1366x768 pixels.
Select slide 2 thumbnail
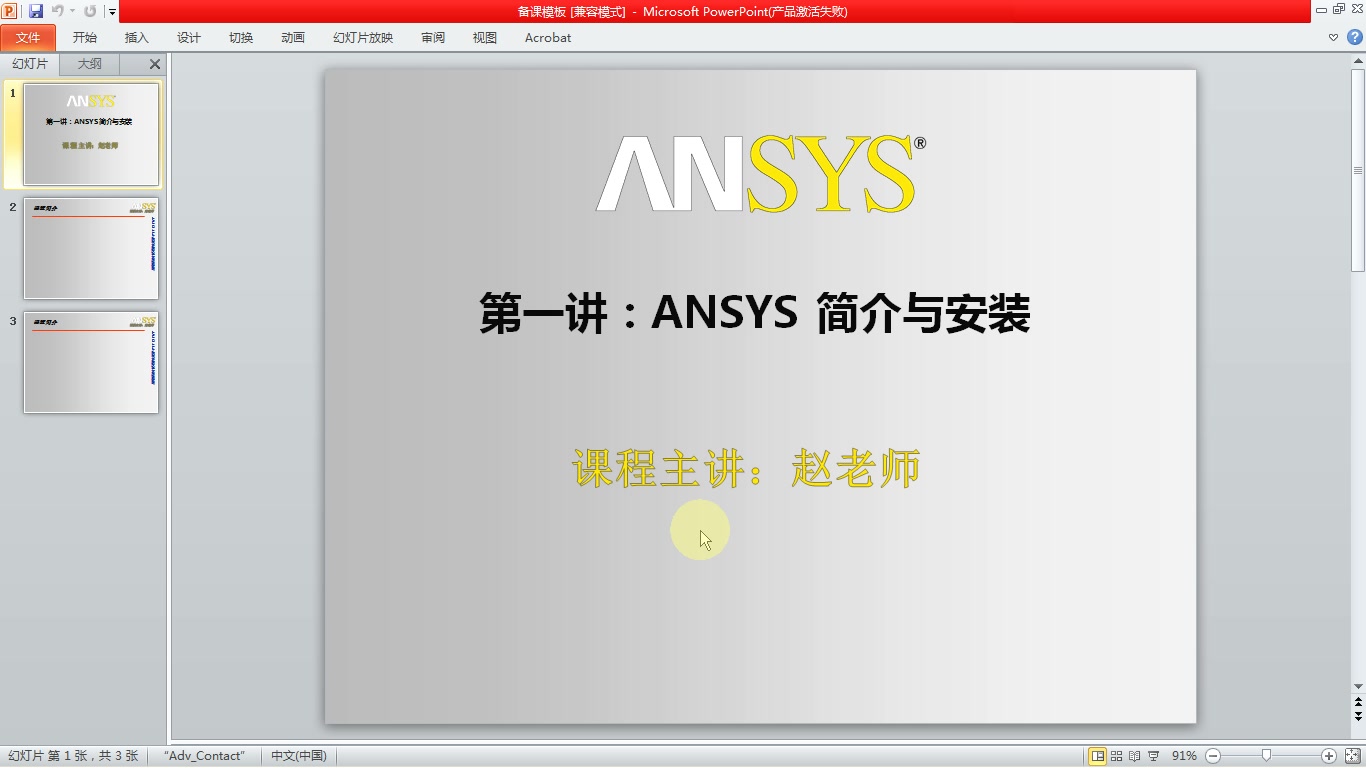(91, 248)
